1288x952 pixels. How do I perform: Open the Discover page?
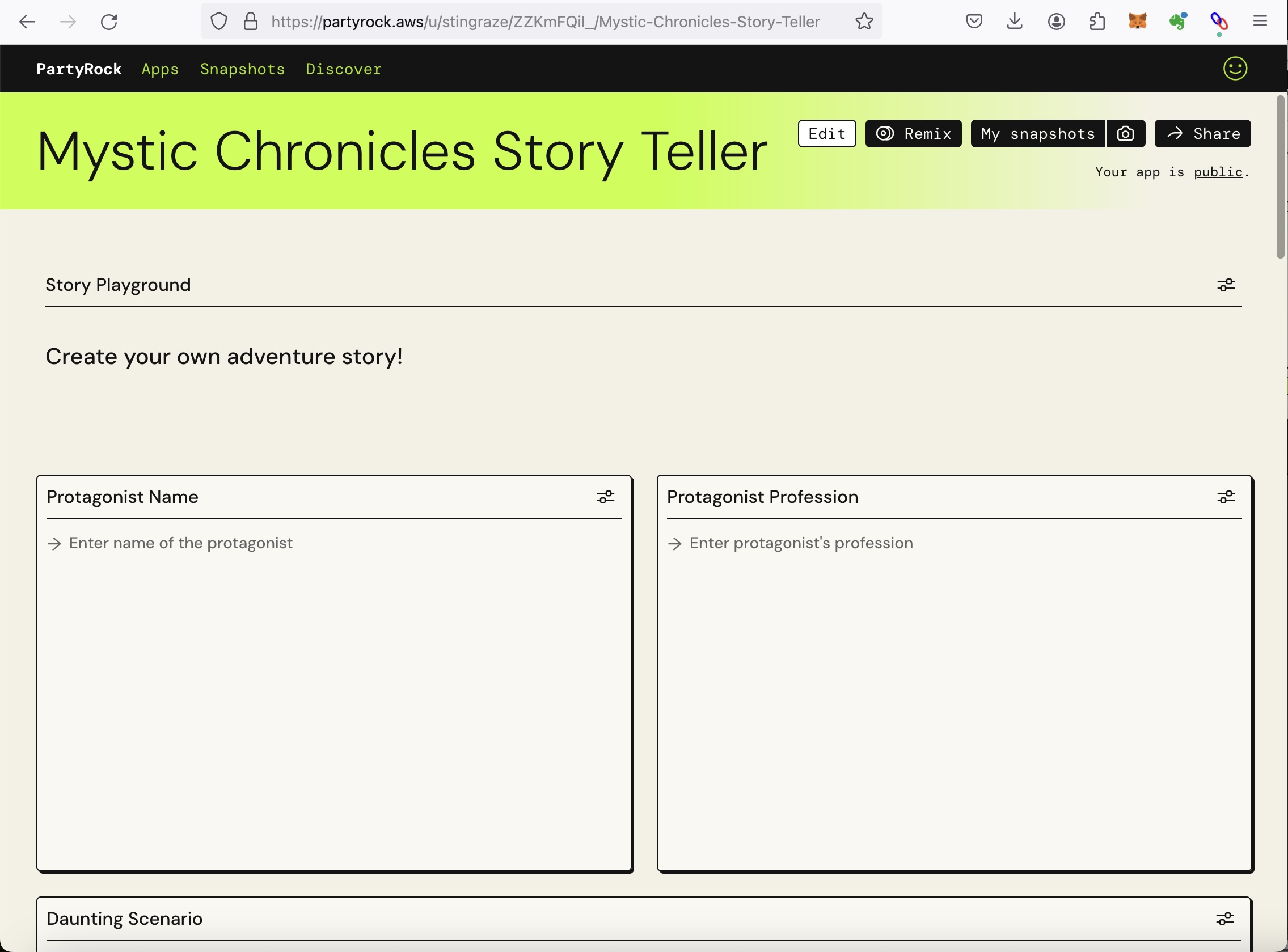[344, 69]
